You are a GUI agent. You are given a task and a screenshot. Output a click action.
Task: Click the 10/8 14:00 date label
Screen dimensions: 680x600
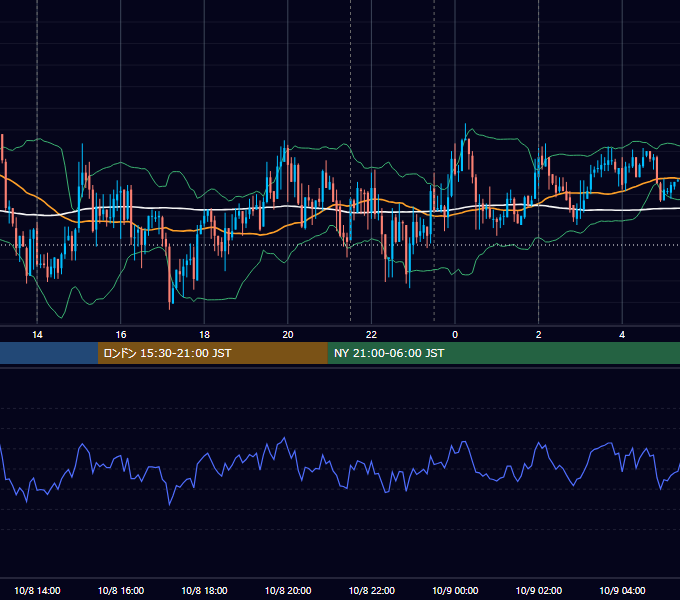pyautogui.click(x=37, y=590)
